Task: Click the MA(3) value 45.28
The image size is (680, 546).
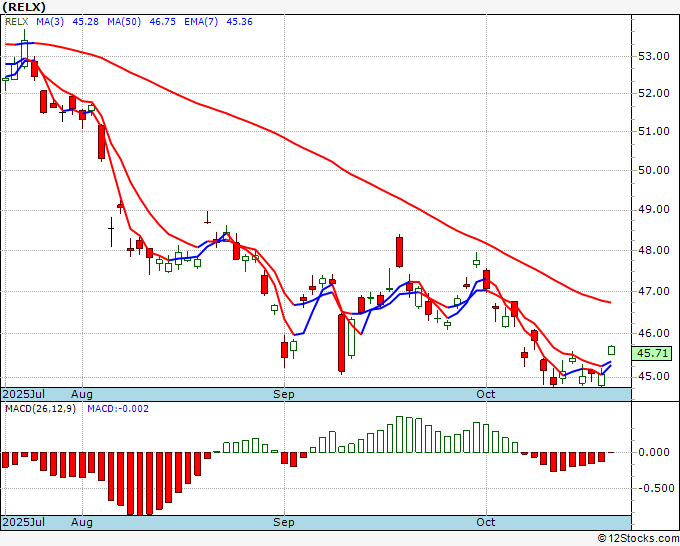Action: click(85, 22)
